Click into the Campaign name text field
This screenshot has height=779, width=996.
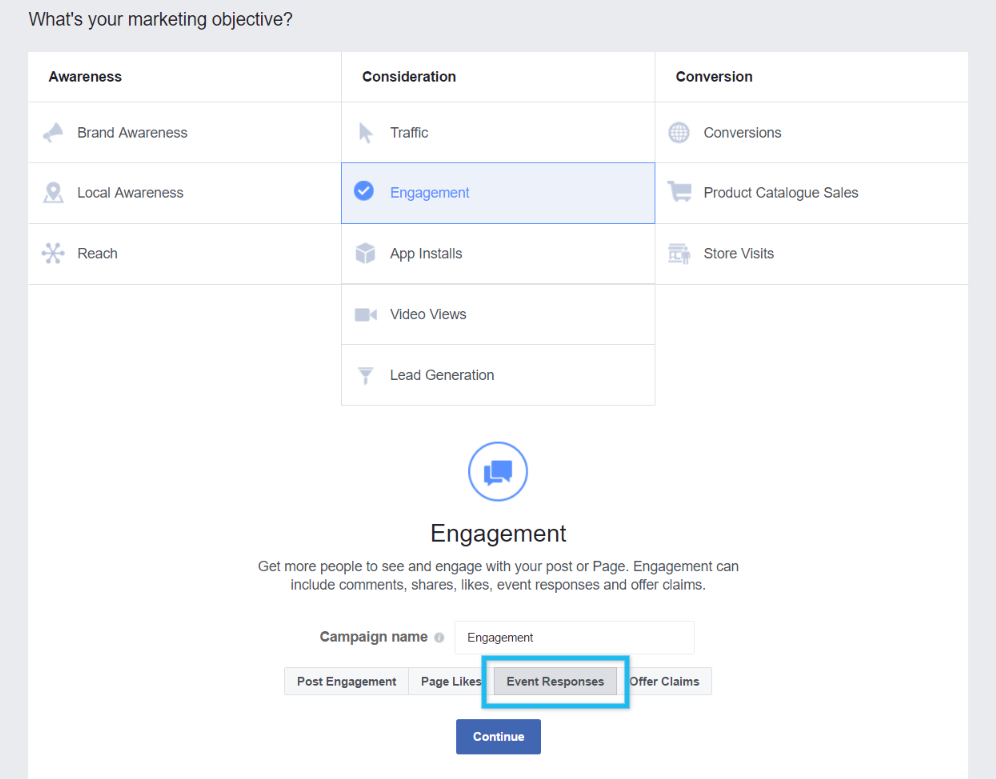574,638
